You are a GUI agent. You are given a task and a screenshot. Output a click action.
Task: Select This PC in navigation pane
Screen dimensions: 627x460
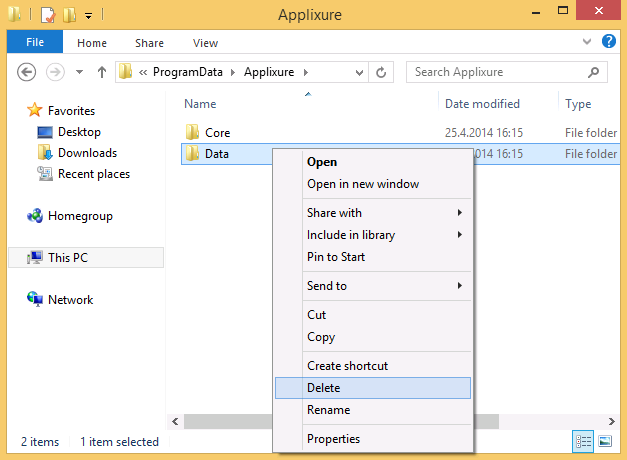pyautogui.click(x=86, y=258)
